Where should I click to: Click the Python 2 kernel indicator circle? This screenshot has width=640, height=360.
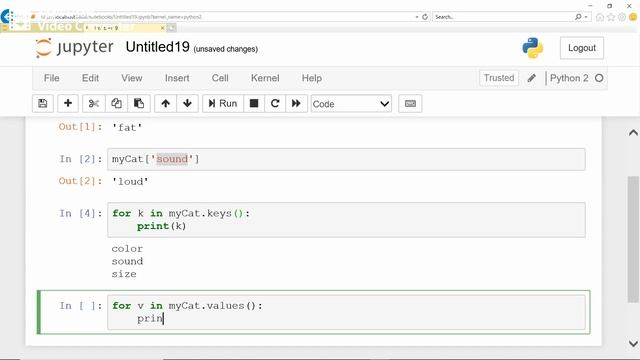pyautogui.click(x=599, y=78)
